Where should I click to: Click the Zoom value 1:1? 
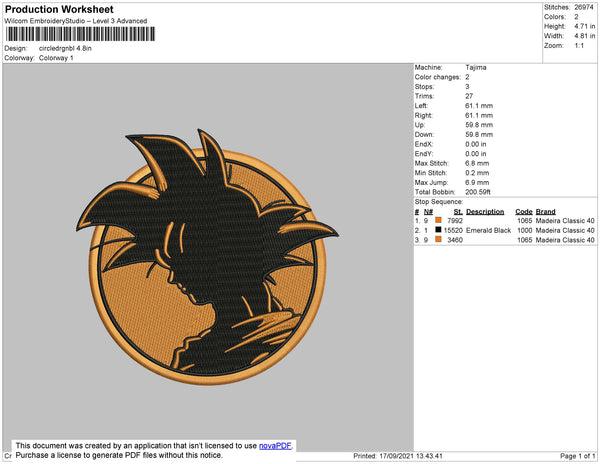click(x=579, y=46)
